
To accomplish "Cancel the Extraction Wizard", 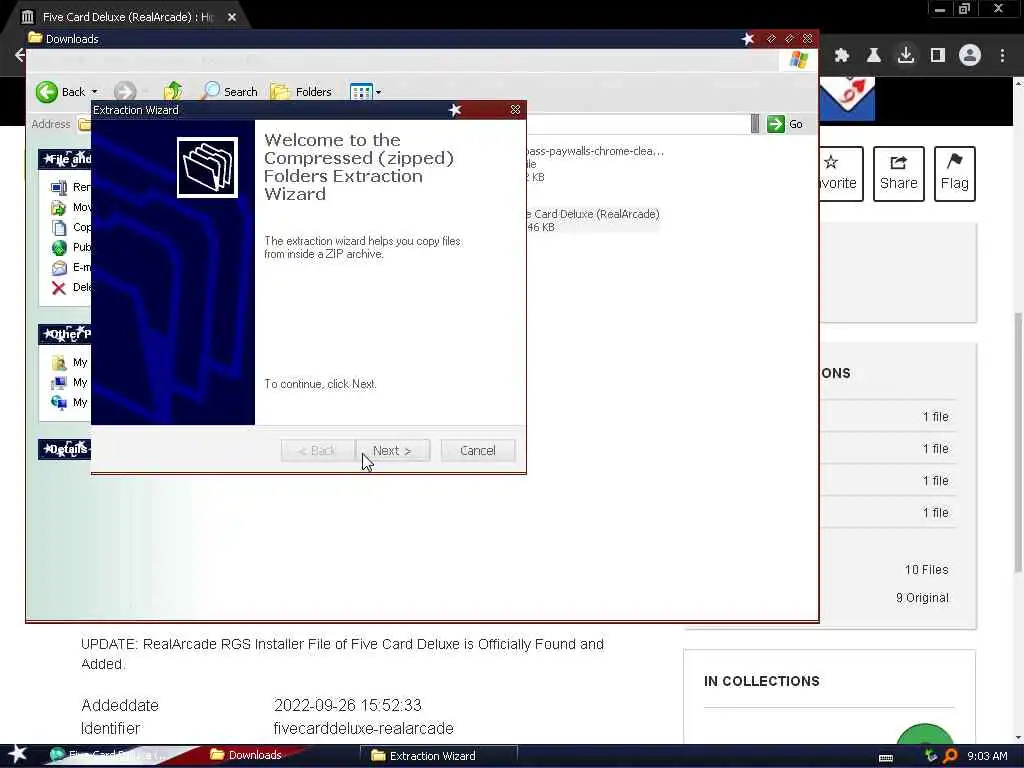I will (x=477, y=451).
